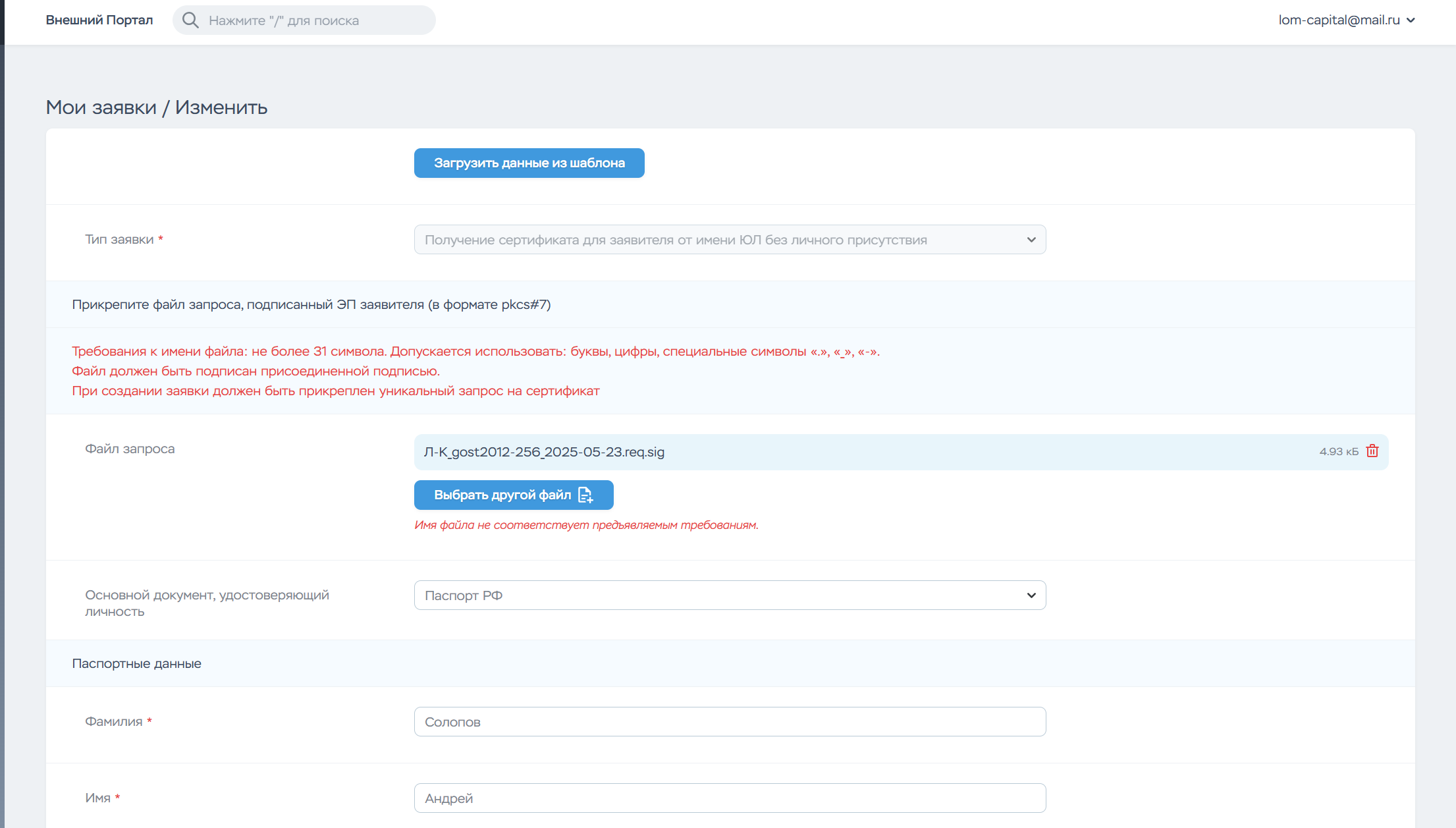
Task: Open the lom-capital@mail.ru account menu
Action: pos(1347,20)
